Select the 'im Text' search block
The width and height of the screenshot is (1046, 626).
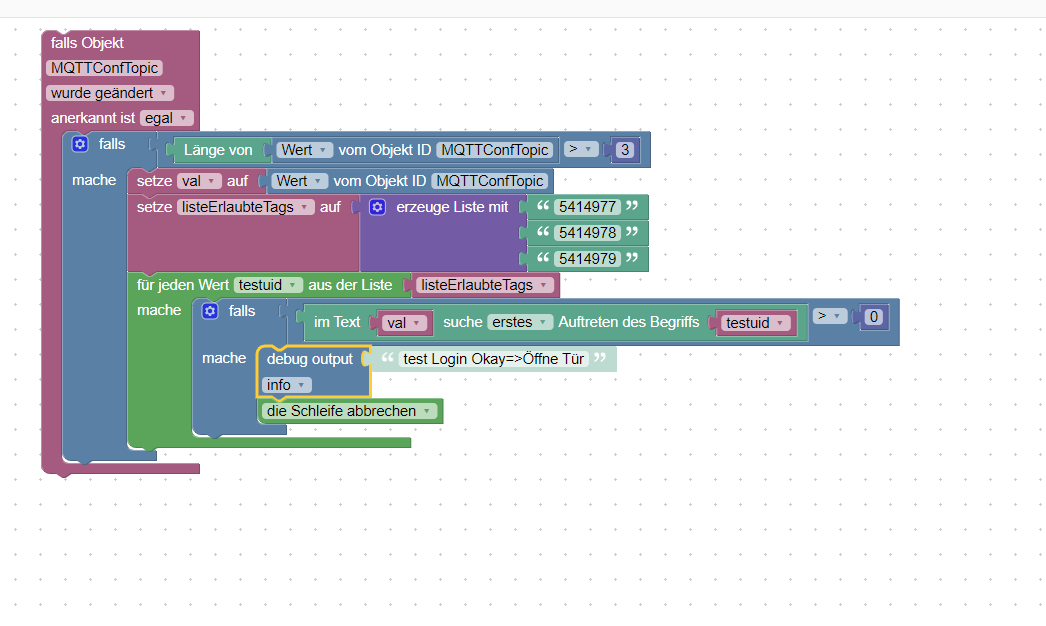pyautogui.click(x=337, y=322)
